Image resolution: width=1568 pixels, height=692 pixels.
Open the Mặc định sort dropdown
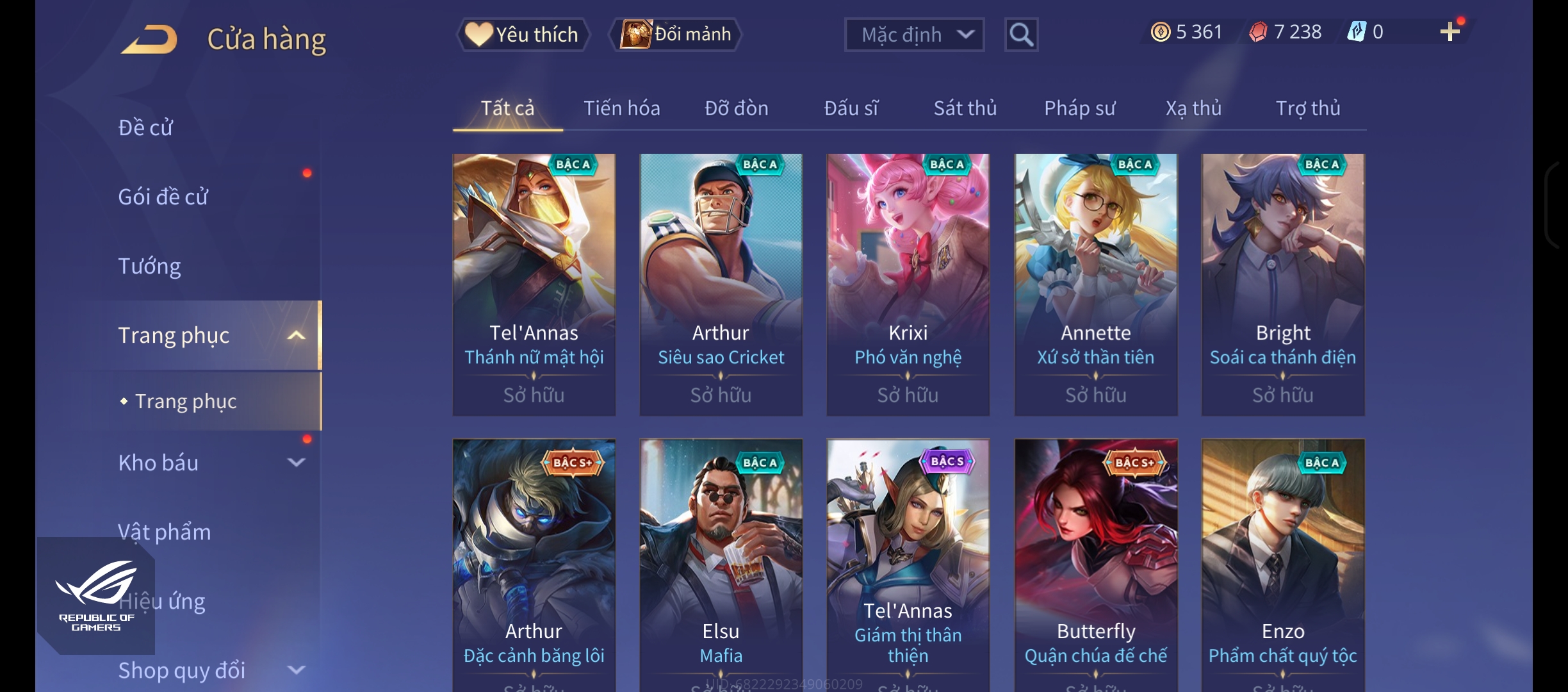click(x=914, y=35)
